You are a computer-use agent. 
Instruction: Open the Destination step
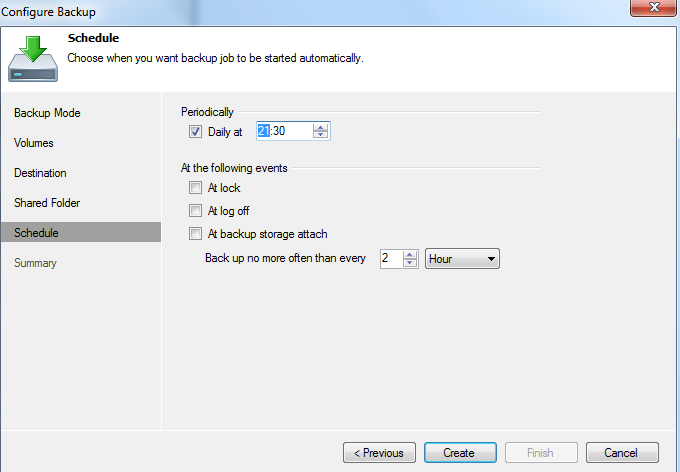tap(40, 173)
